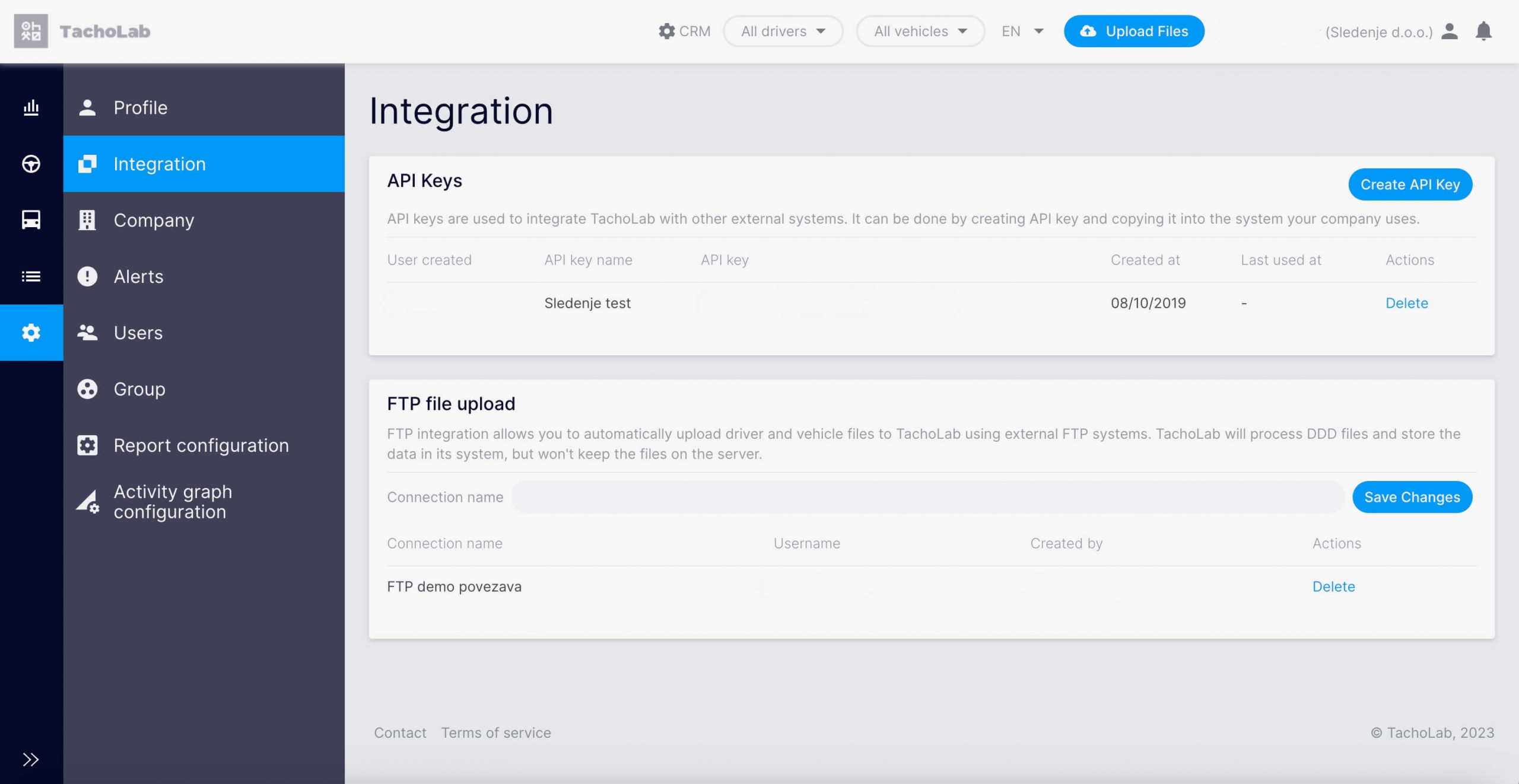Click the 'FTP demo povezava' row name

pyautogui.click(x=454, y=587)
